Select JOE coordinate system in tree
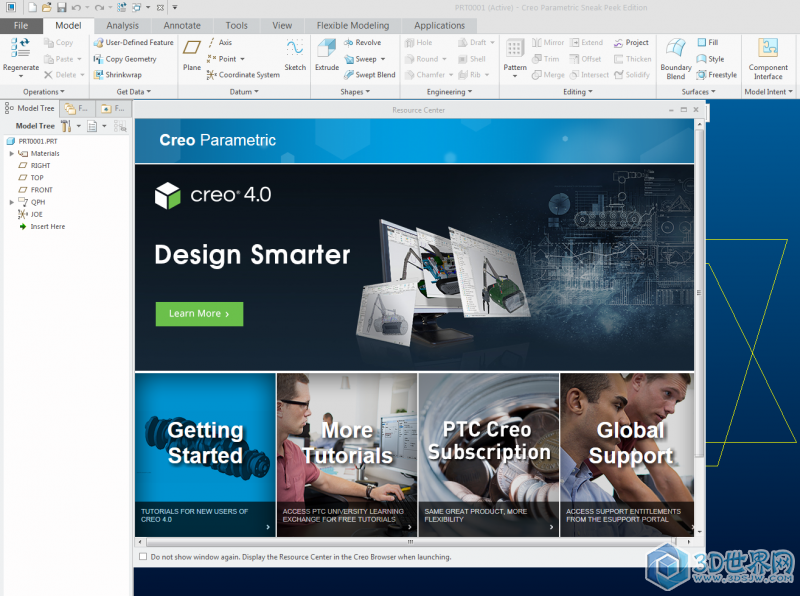800x596 pixels. (31, 214)
